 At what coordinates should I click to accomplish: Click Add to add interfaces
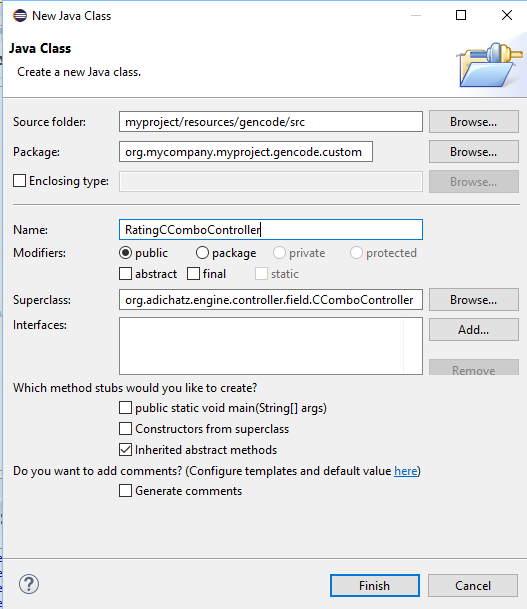474,329
